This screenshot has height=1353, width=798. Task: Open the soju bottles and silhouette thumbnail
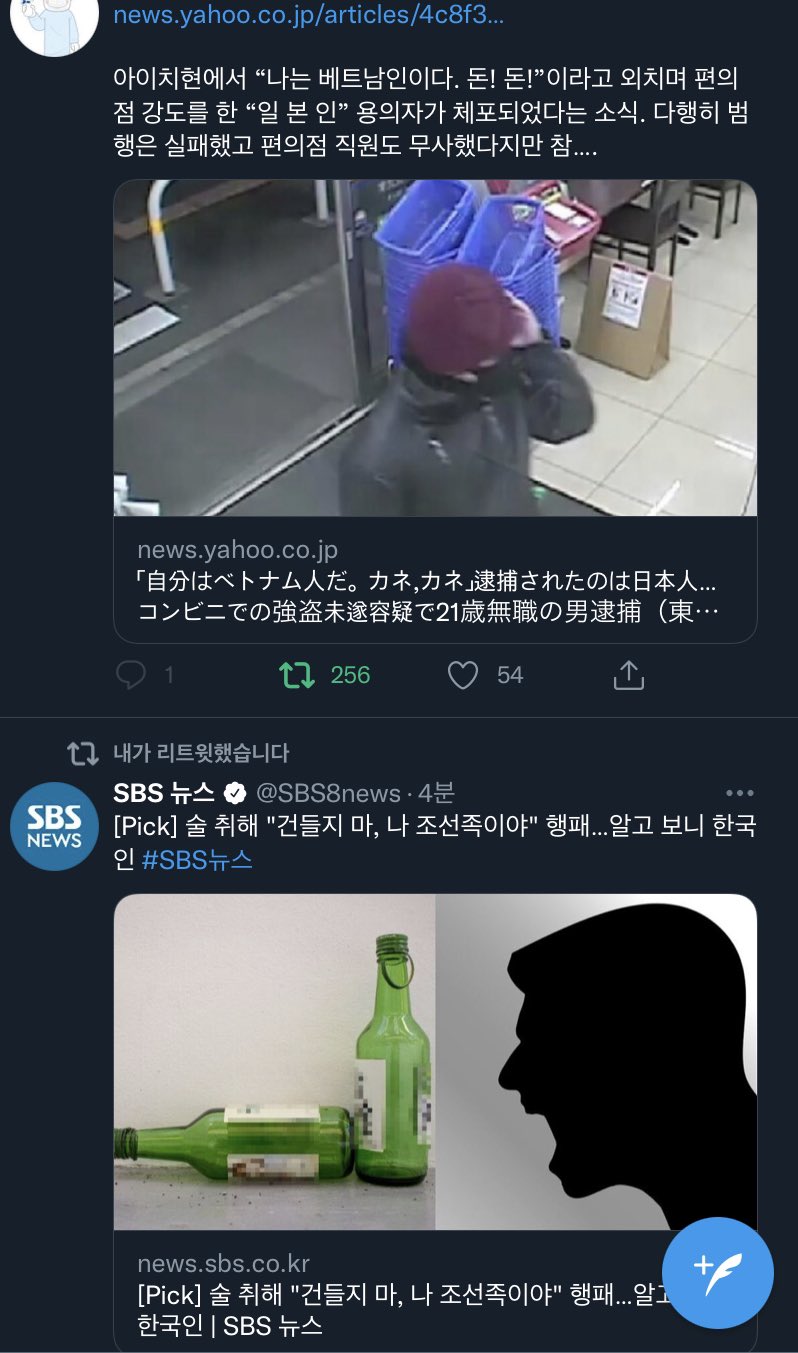click(435, 1062)
